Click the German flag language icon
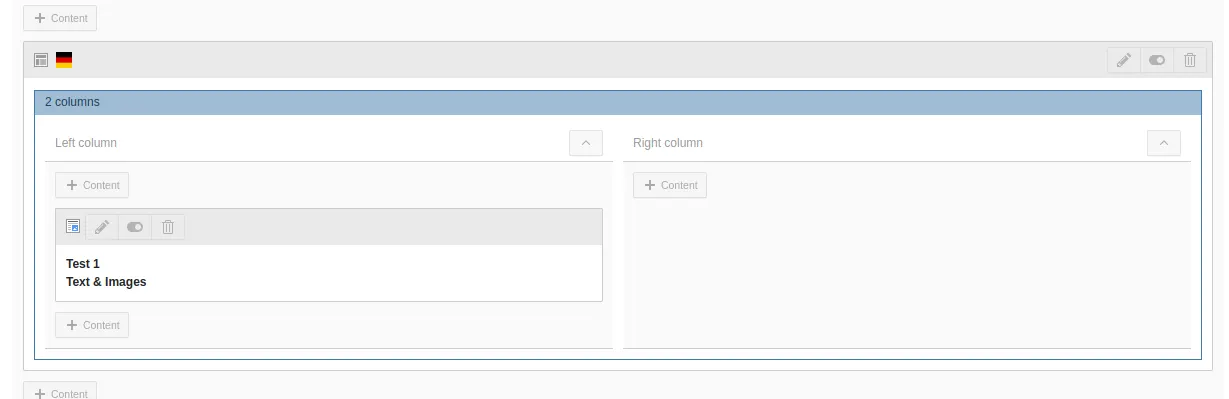 [x=64, y=60]
